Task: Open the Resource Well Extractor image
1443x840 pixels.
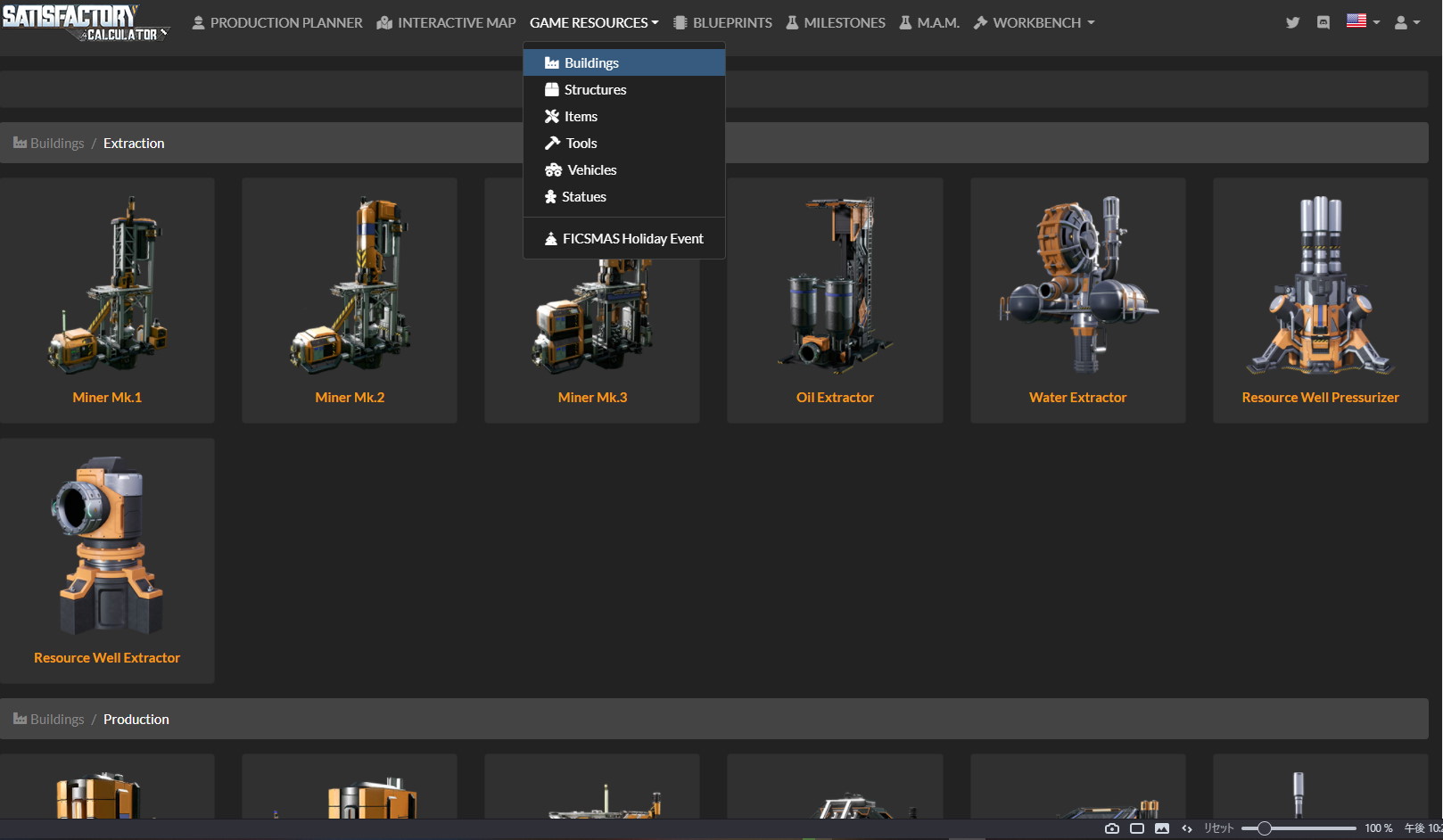Action: click(x=107, y=546)
